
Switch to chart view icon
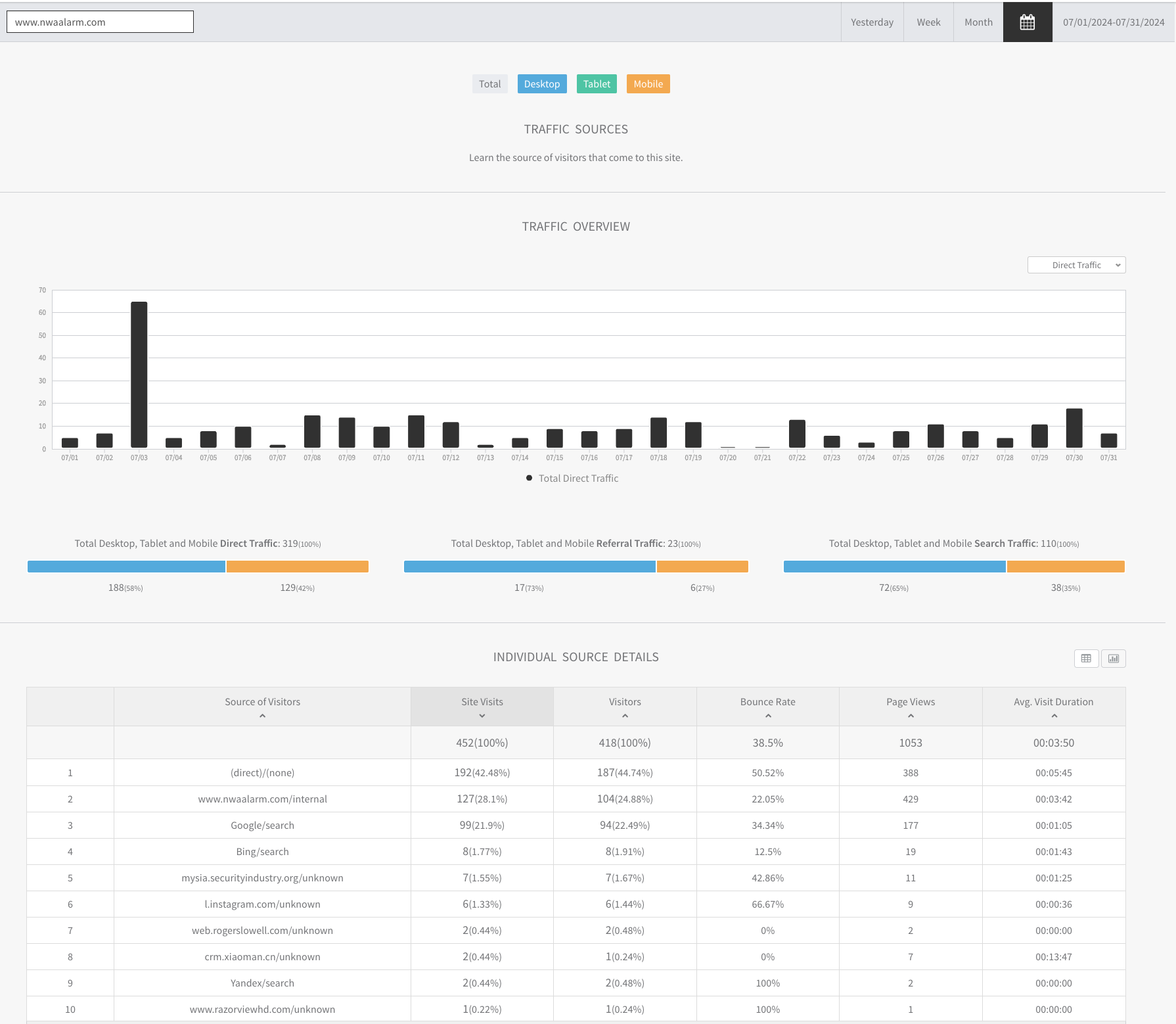(1114, 659)
